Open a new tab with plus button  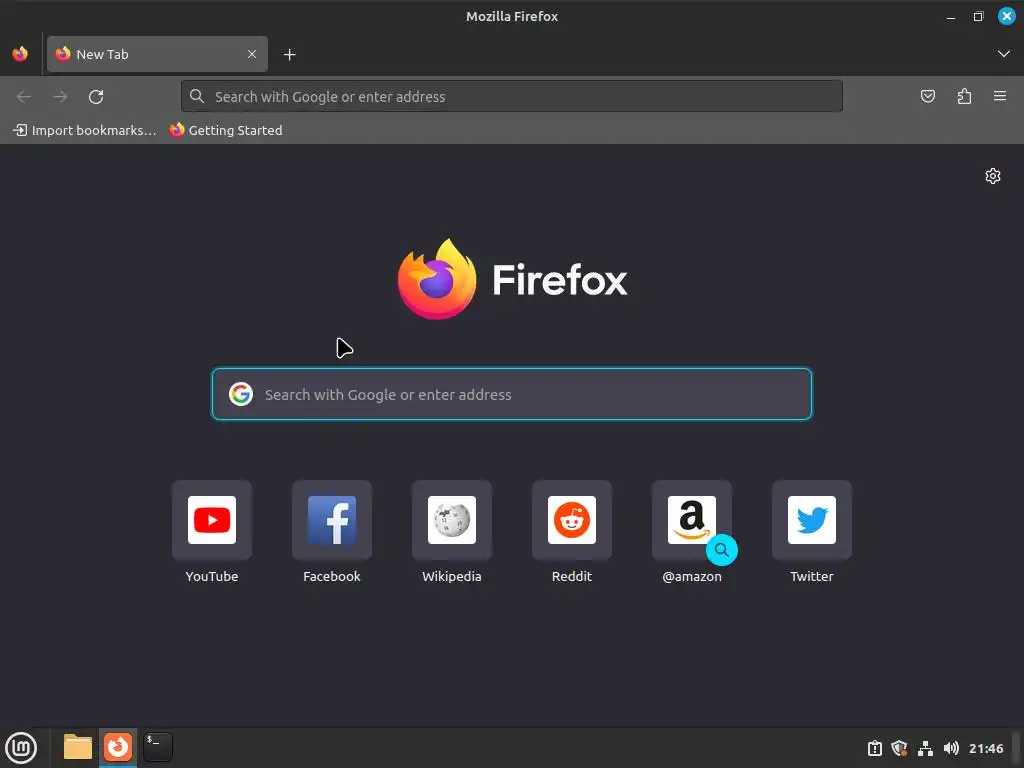290,55
